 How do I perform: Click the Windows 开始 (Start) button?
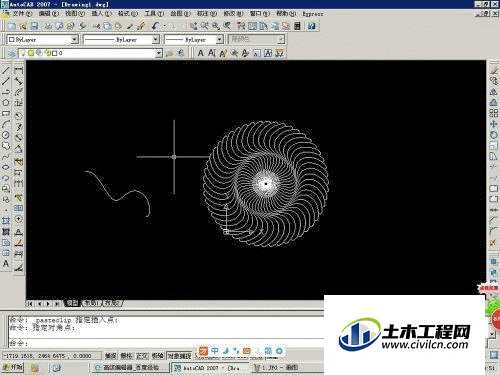click(13, 367)
